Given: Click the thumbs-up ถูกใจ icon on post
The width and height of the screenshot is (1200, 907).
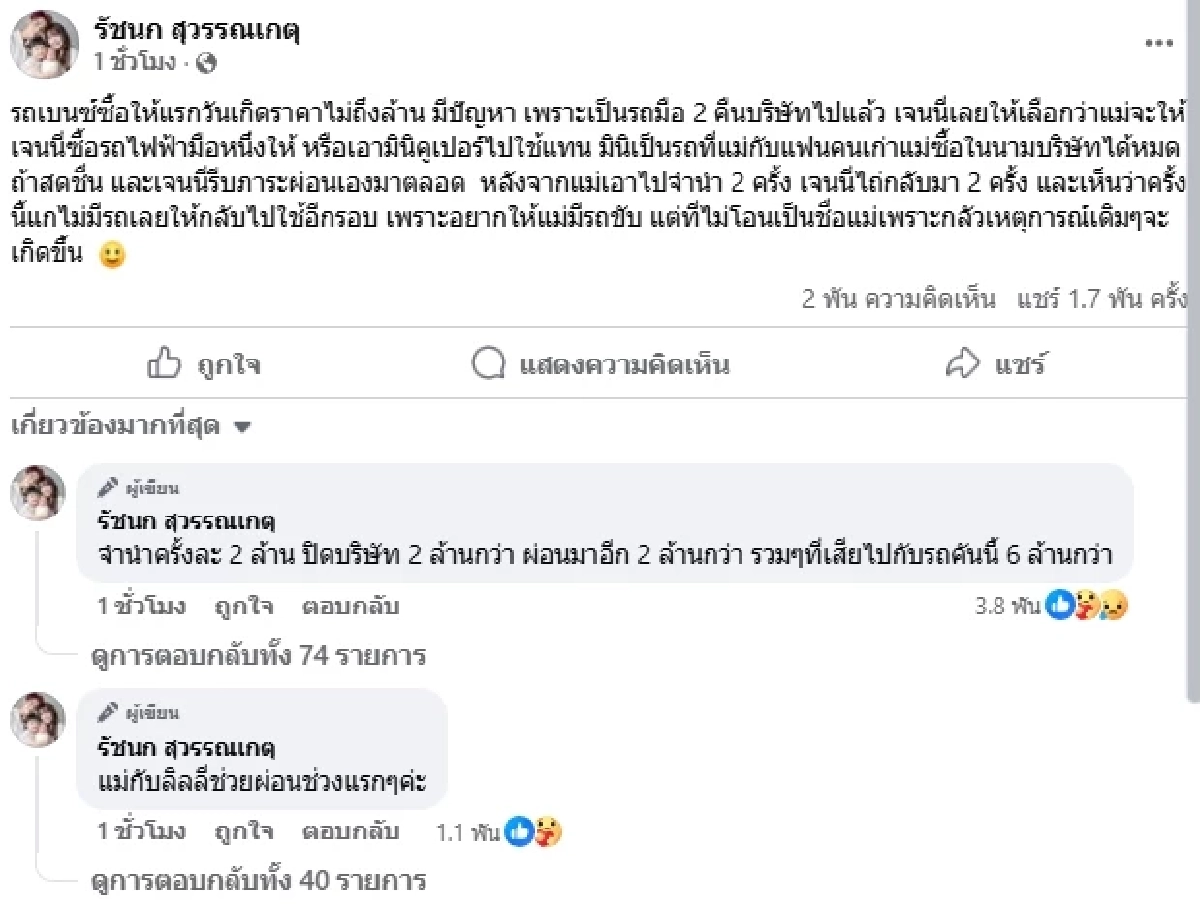Looking at the screenshot, I should tap(163, 364).
